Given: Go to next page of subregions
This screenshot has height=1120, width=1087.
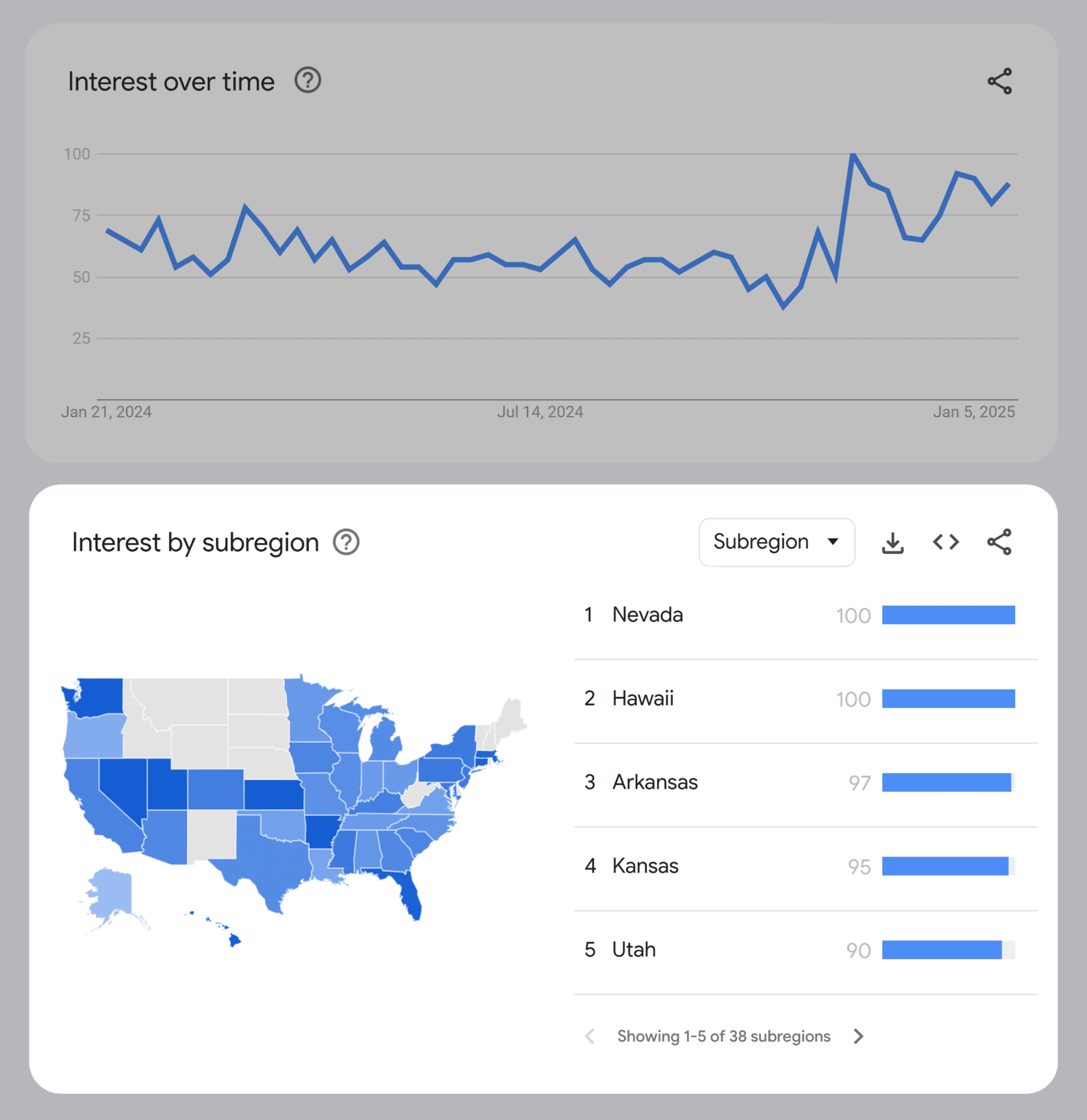Looking at the screenshot, I should pyautogui.click(x=858, y=1036).
